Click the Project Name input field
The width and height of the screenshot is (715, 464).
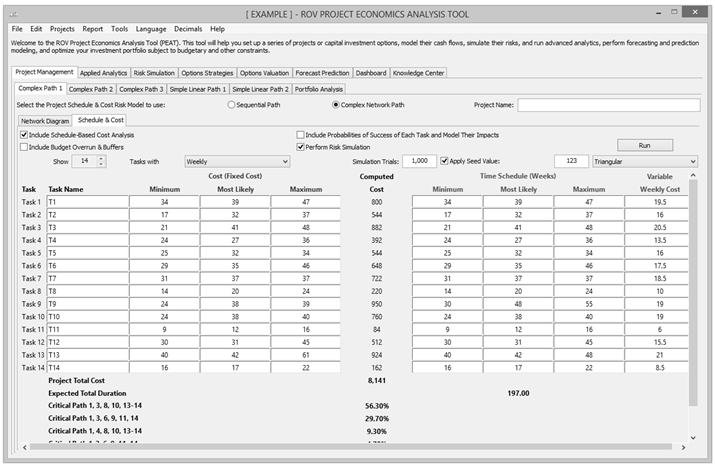[x=609, y=105]
